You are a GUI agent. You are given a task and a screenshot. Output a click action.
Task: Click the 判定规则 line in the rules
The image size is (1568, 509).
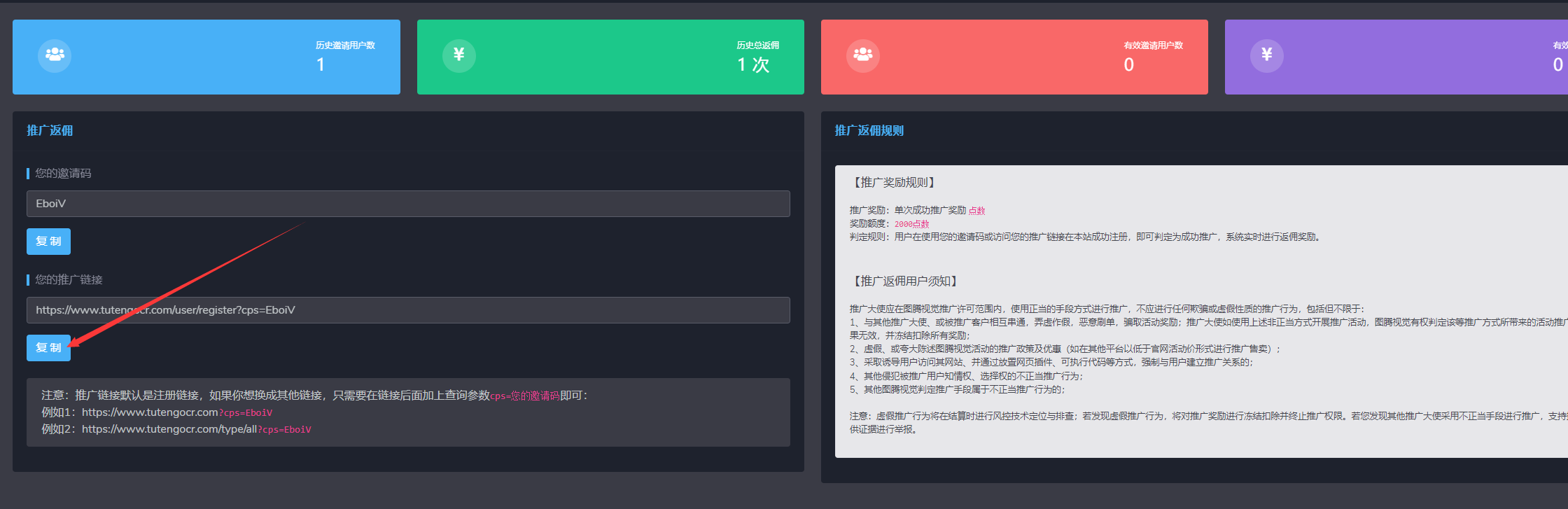pyautogui.click(x=1086, y=237)
